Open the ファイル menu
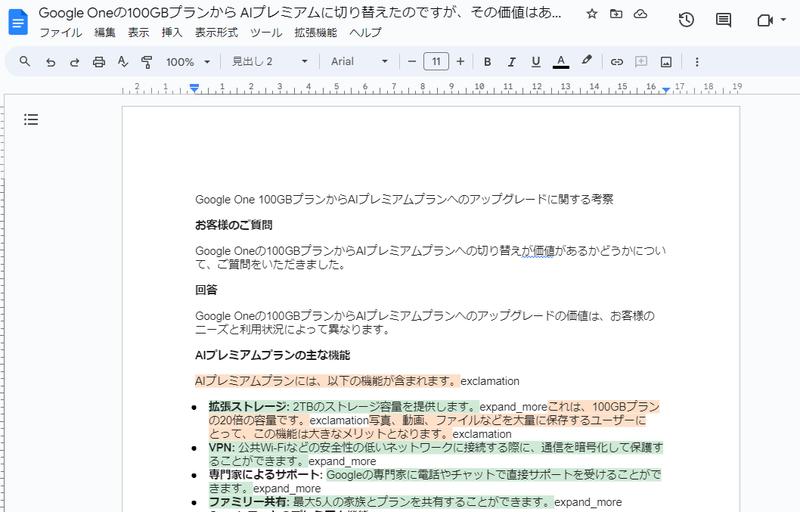 61,33
